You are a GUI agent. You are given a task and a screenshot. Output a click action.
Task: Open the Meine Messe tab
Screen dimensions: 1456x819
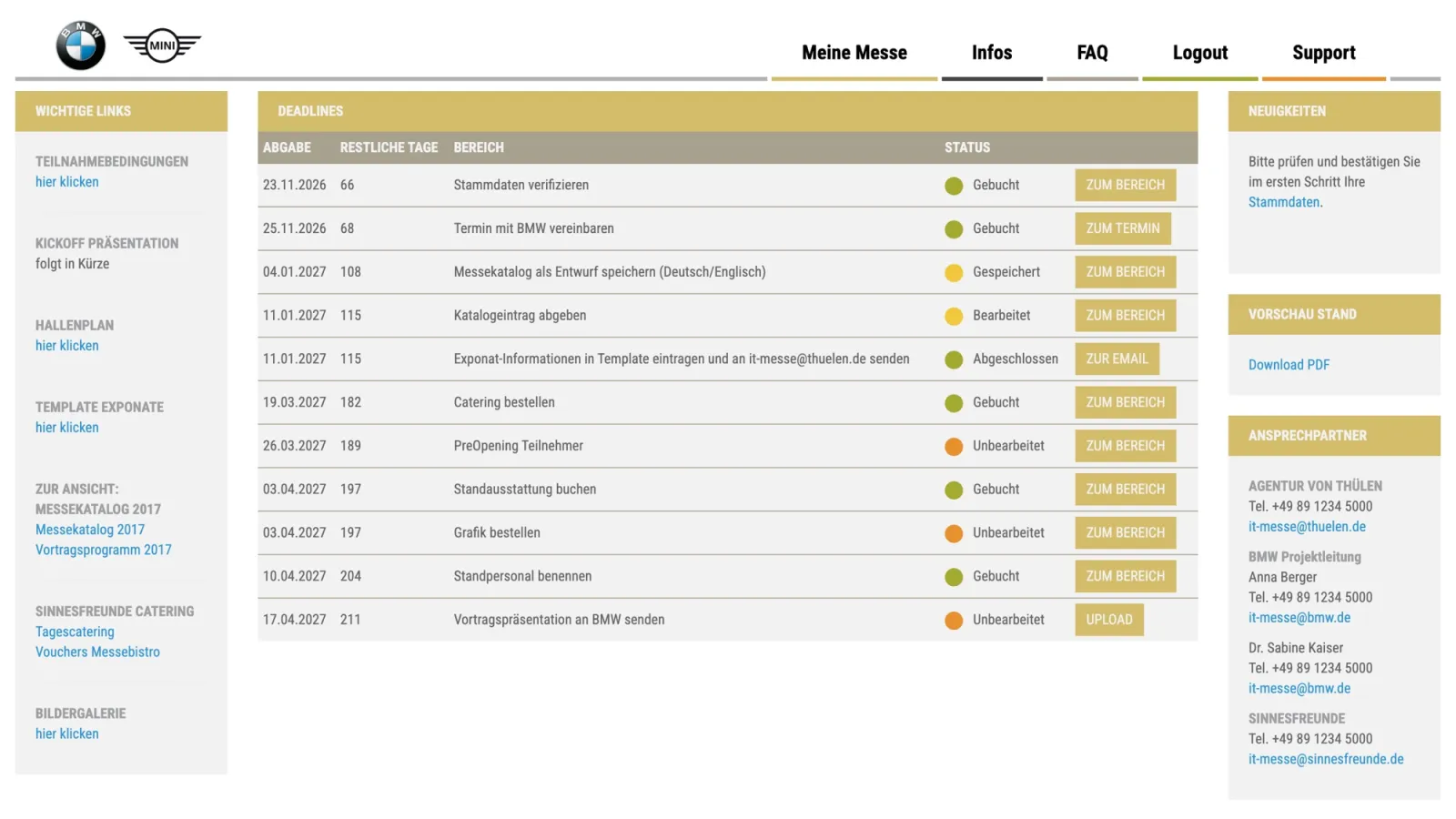coord(854,53)
